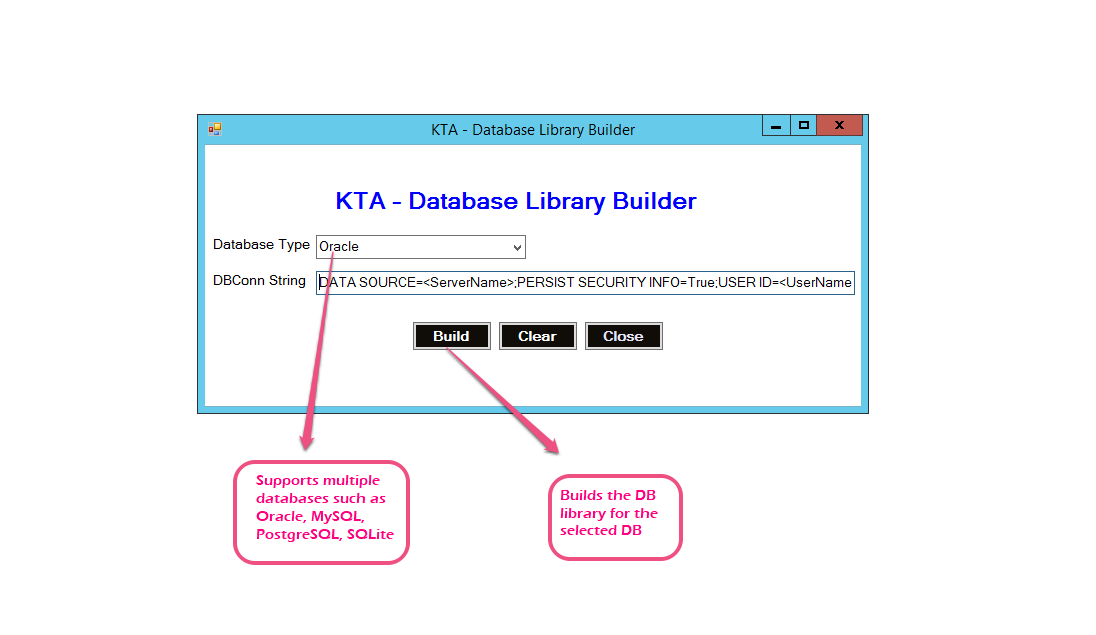This screenshot has height=635, width=1096.
Task: Click the window title bar text
Action: 532,130
